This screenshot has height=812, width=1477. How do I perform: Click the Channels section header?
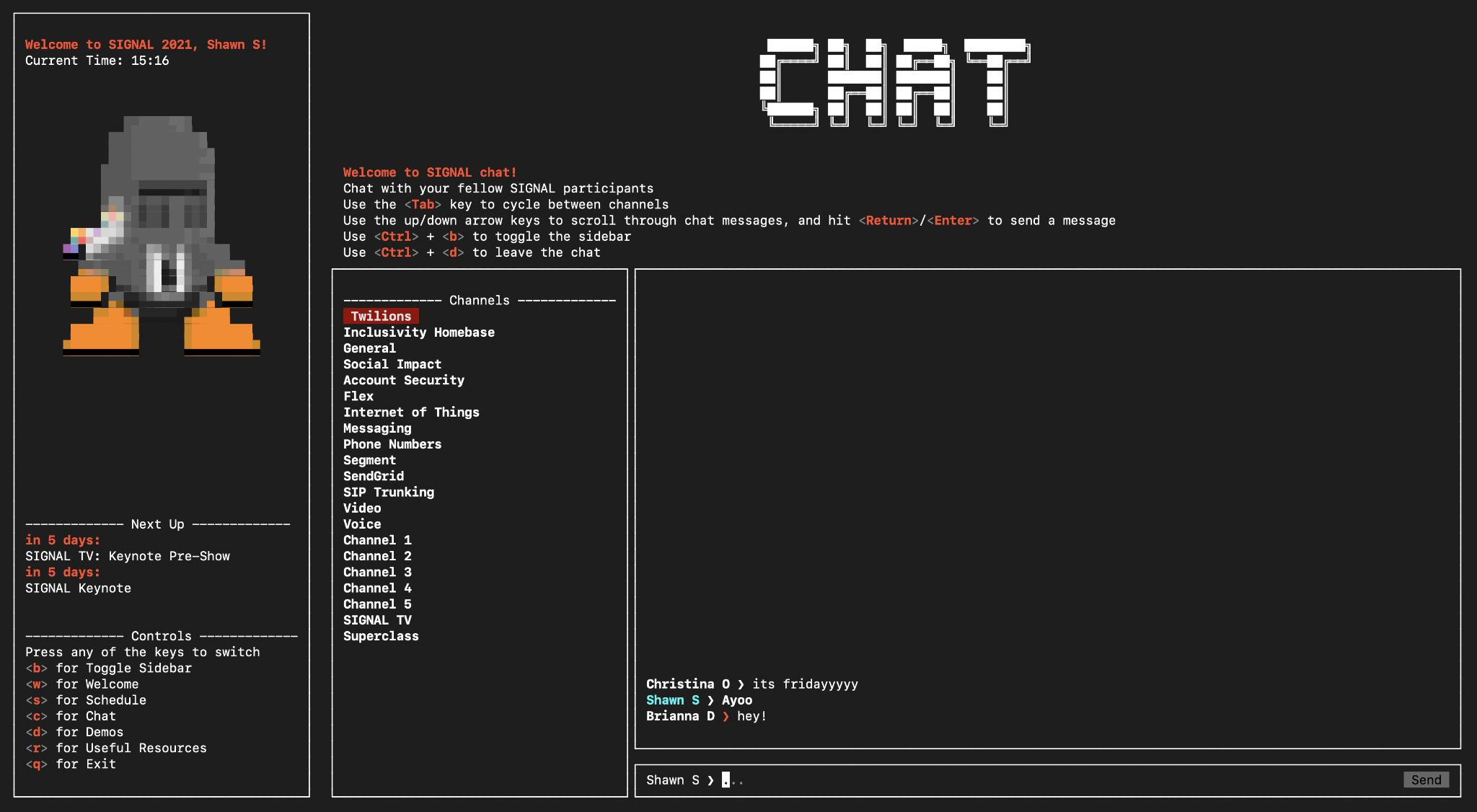point(480,300)
